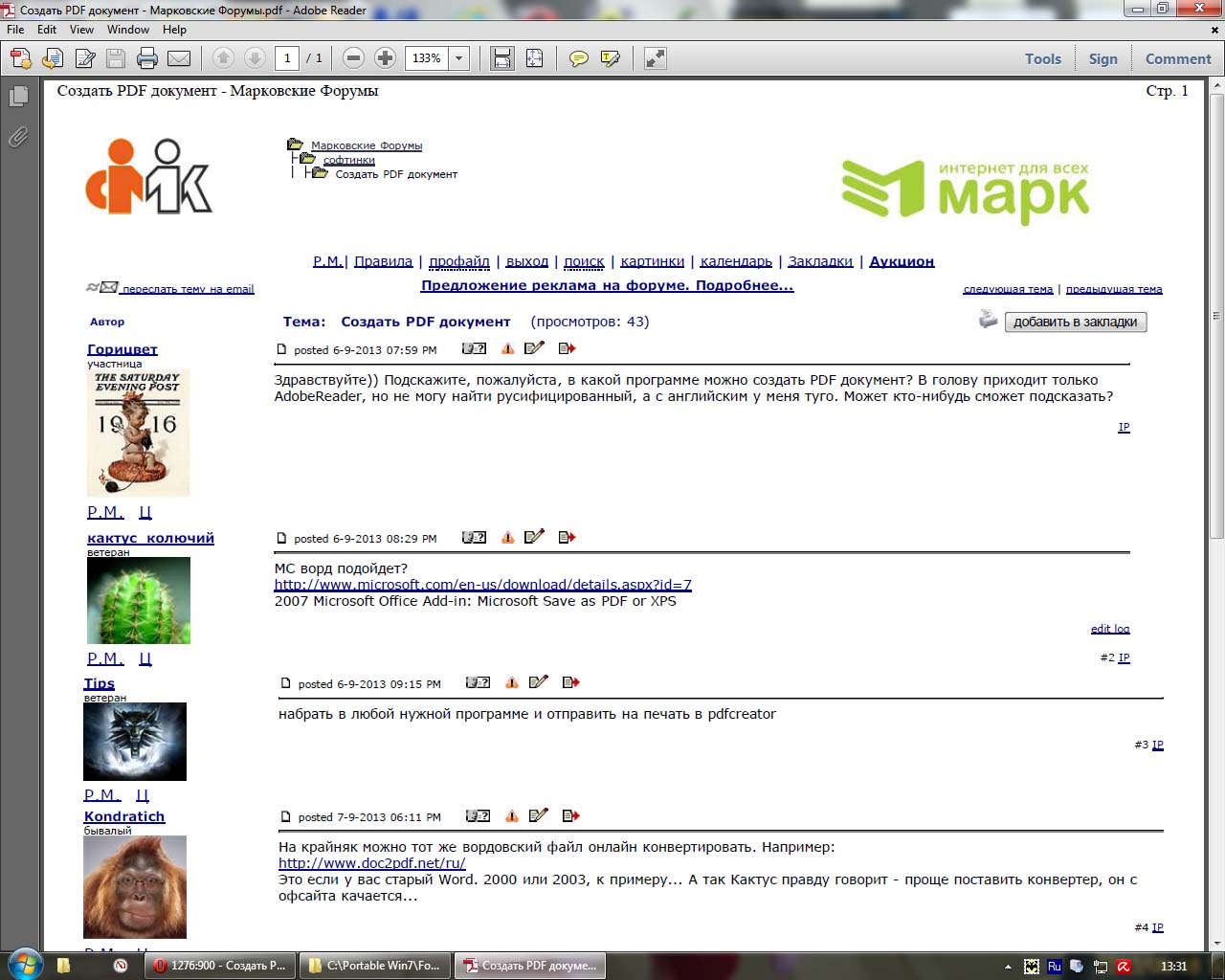Click the 'добавить в закладки' button
The width and height of the screenshot is (1225, 980).
(1075, 323)
